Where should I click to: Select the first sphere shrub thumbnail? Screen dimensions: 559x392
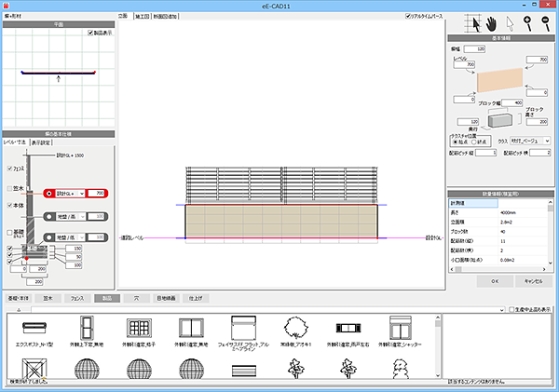click(x=87, y=369)
